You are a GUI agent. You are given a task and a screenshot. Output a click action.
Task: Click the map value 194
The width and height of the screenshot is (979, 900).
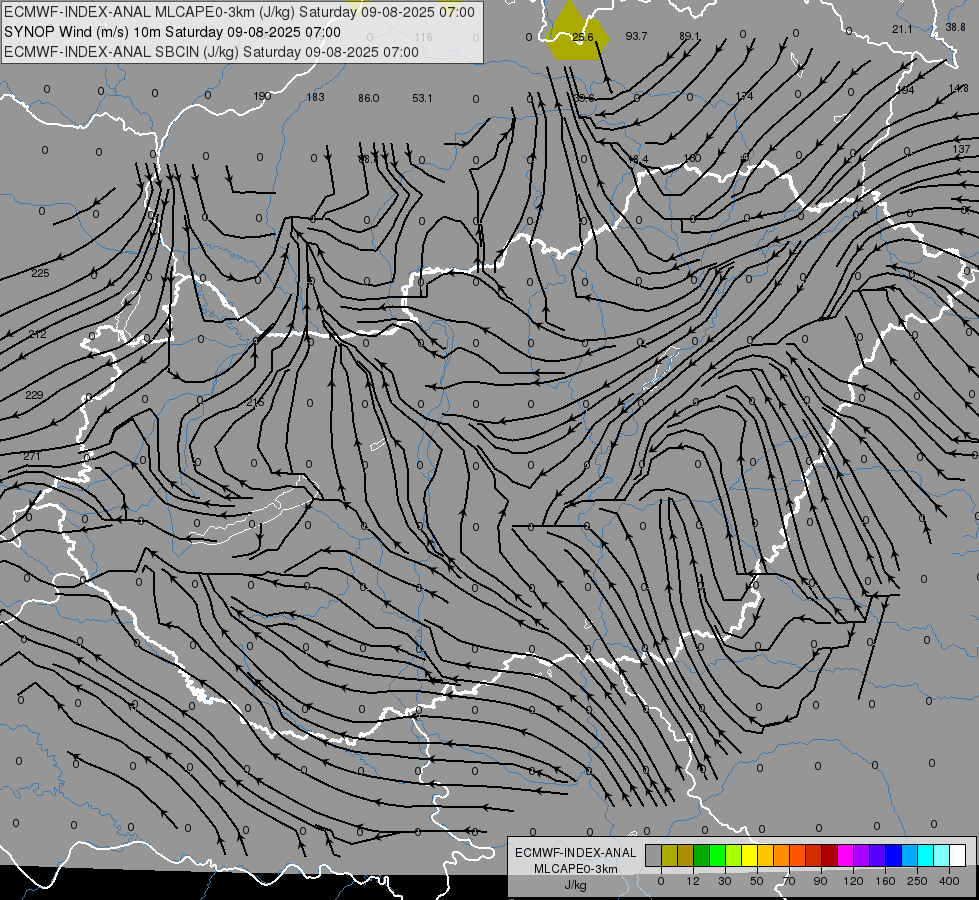coord(905,90)
